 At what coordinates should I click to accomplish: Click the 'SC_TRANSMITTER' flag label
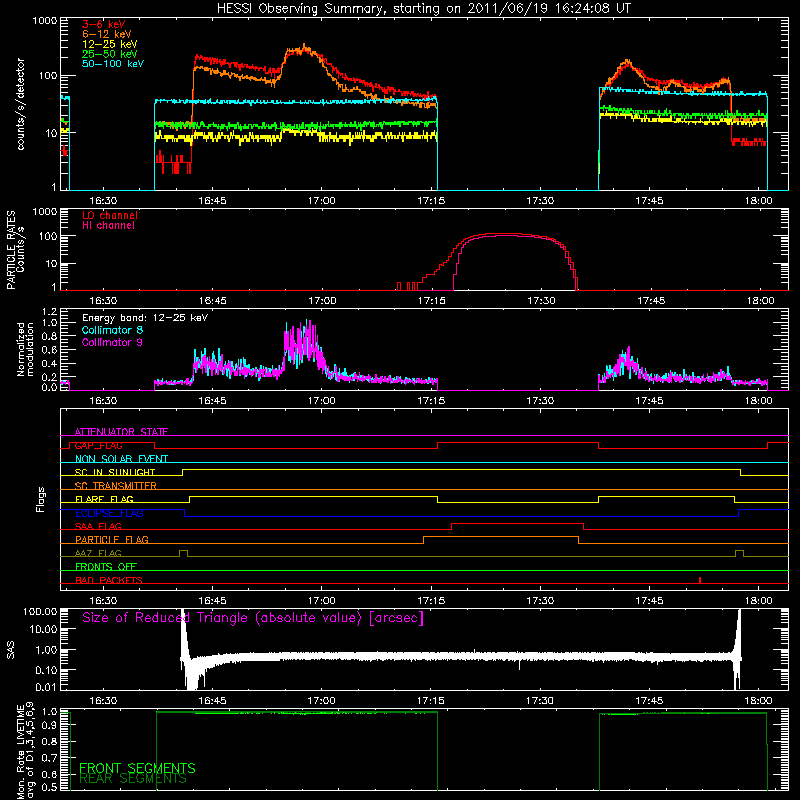(x=115, y=486)
